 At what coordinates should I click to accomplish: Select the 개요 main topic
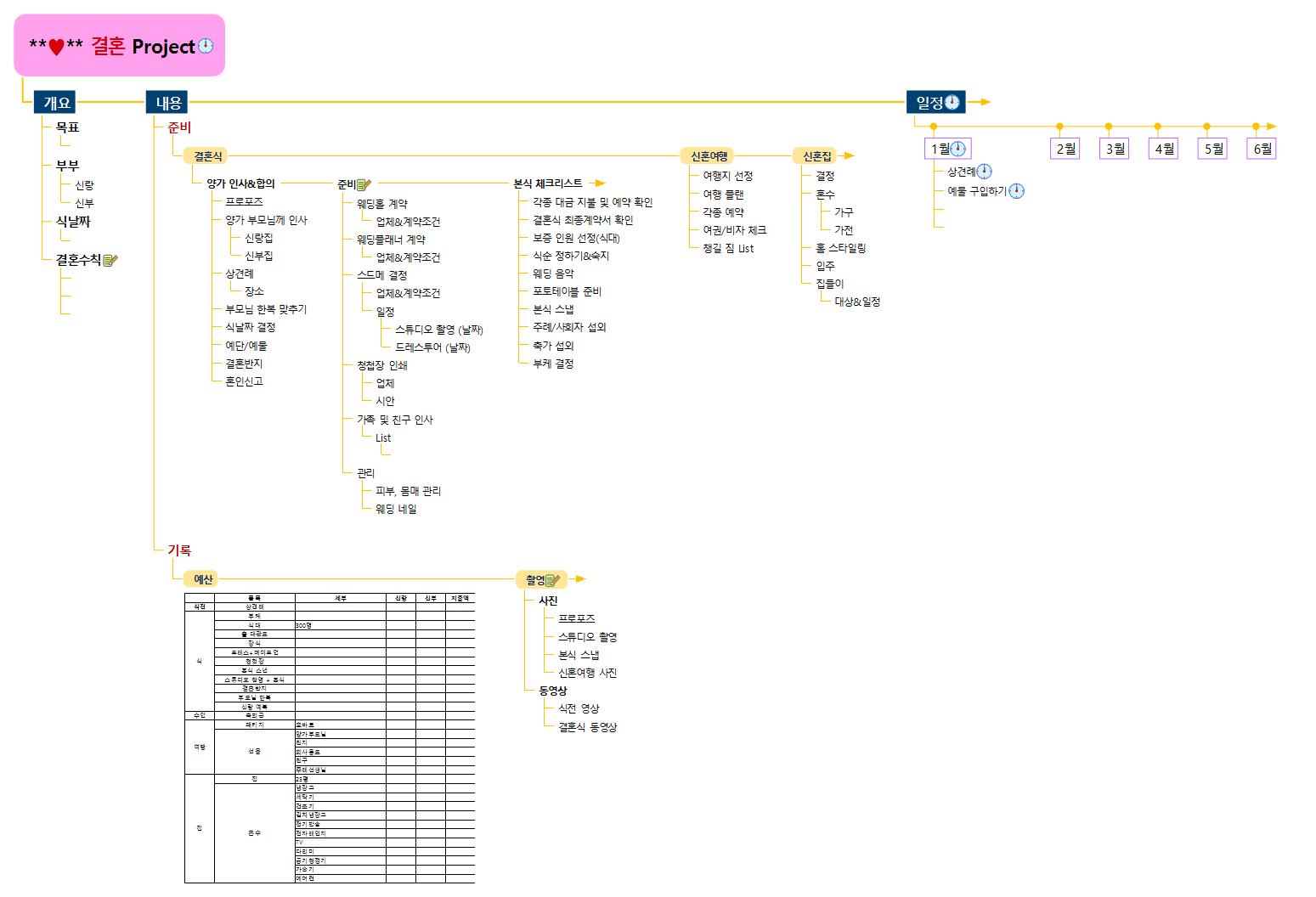point(56,103)
